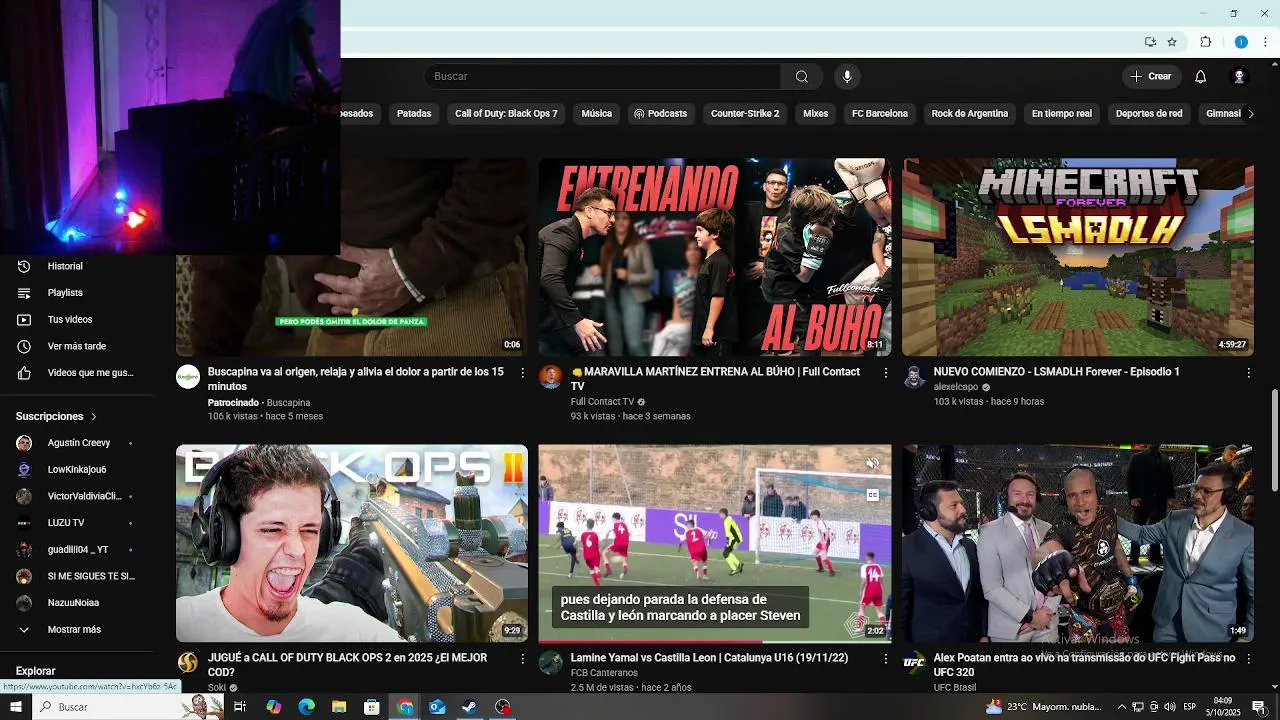Select the FC Barcelona filter chip
Viewport: 1280px width, 720px height.
pyautogui.click(x=880, y=114)
